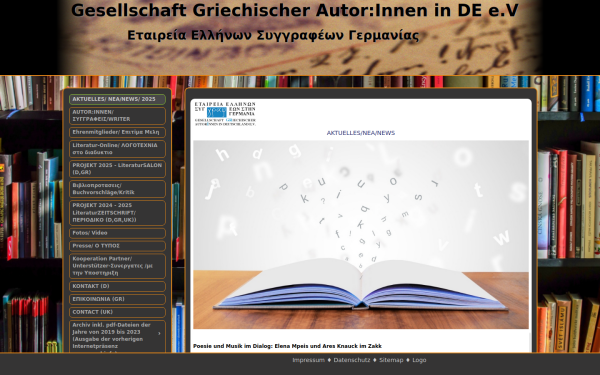
Task: Open KONTAKT (D) page
Action: 117,286
